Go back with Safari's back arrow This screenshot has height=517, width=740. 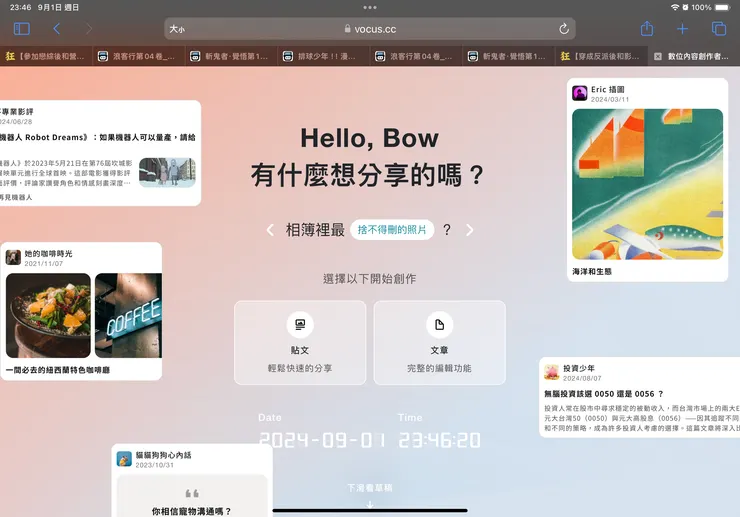pyautogui.click(x=57, y=29)
